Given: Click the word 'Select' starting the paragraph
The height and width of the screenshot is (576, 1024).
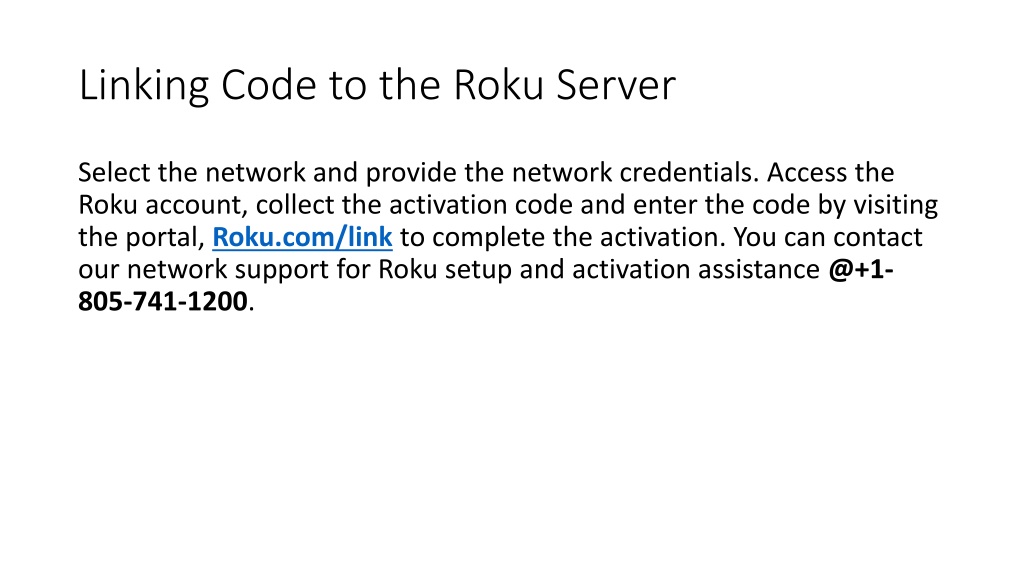Looking at the screenshot, I should [x=114, y=172].
